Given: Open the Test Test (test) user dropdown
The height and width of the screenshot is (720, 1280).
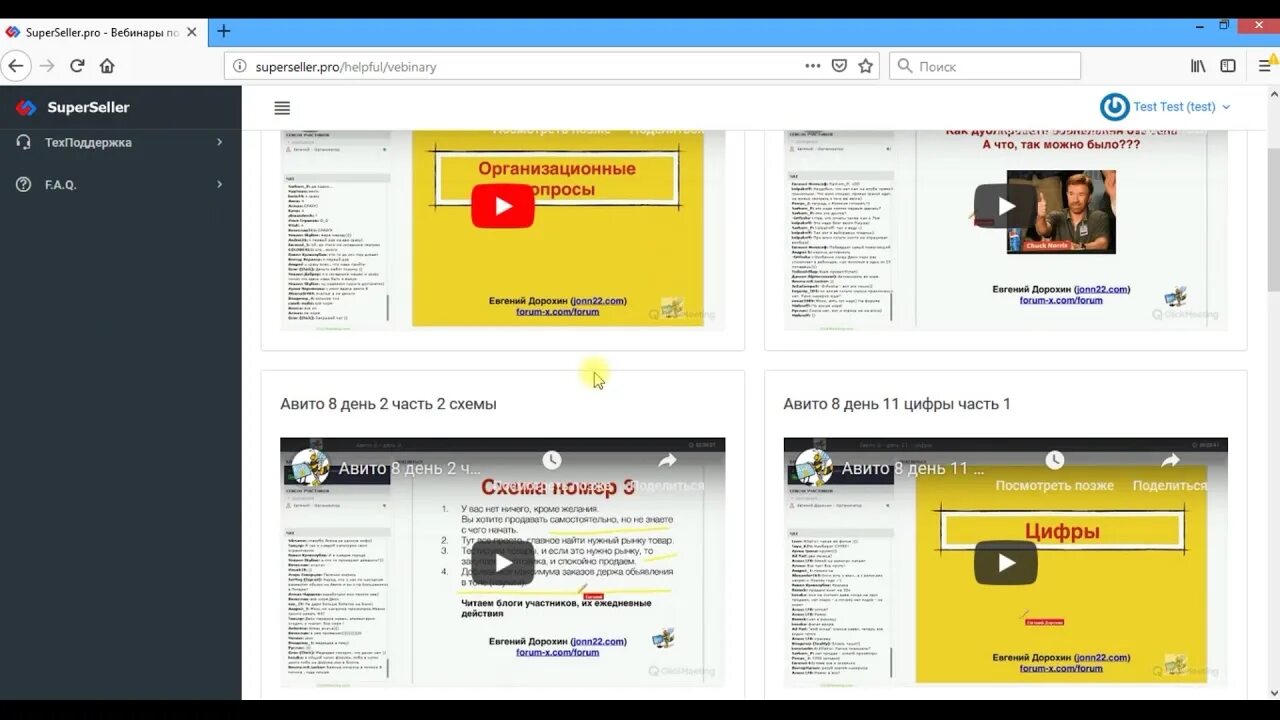Looking at the screenshot, I should coord(1166,107).
